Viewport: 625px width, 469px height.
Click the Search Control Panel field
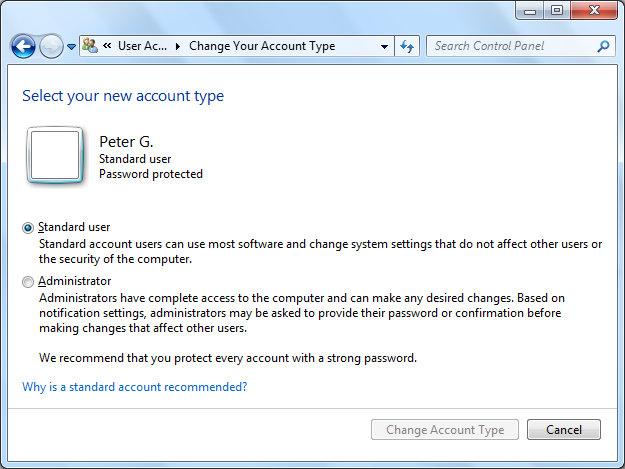[512, 46]
